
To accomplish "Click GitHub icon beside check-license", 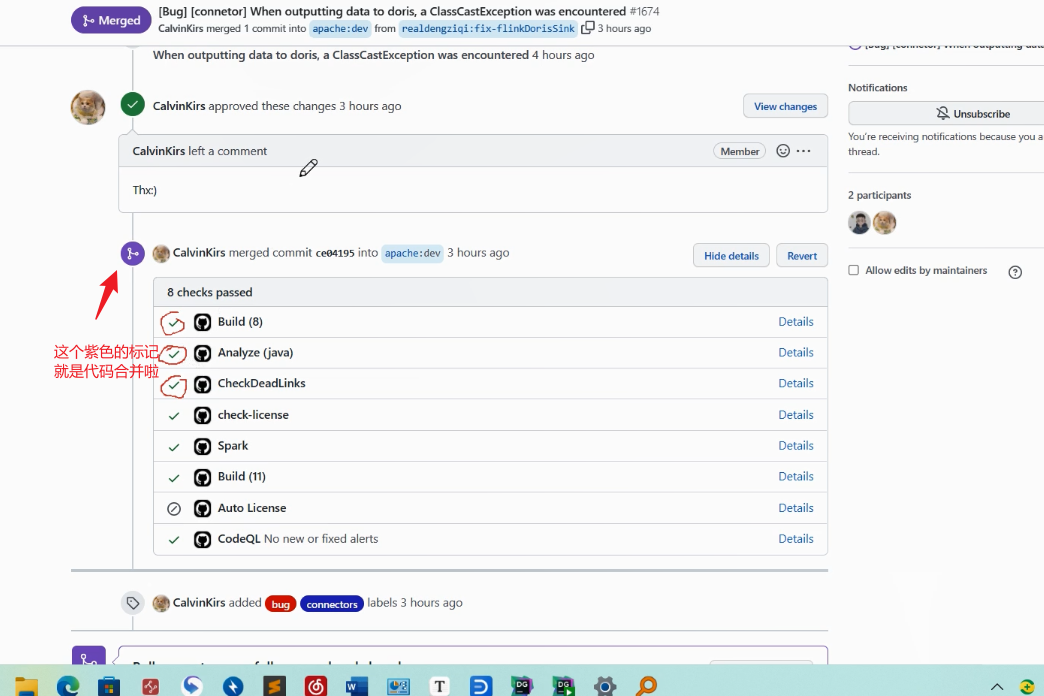I will click(x=202, y=416).
